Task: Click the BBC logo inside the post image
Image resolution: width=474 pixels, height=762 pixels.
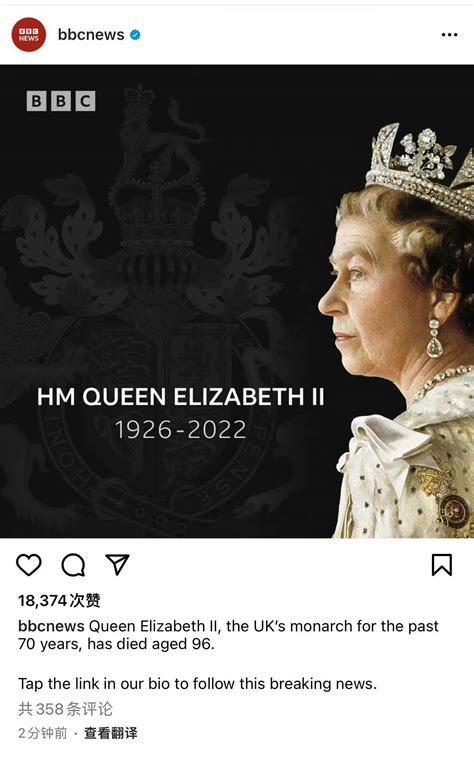Action: point(61,101)
